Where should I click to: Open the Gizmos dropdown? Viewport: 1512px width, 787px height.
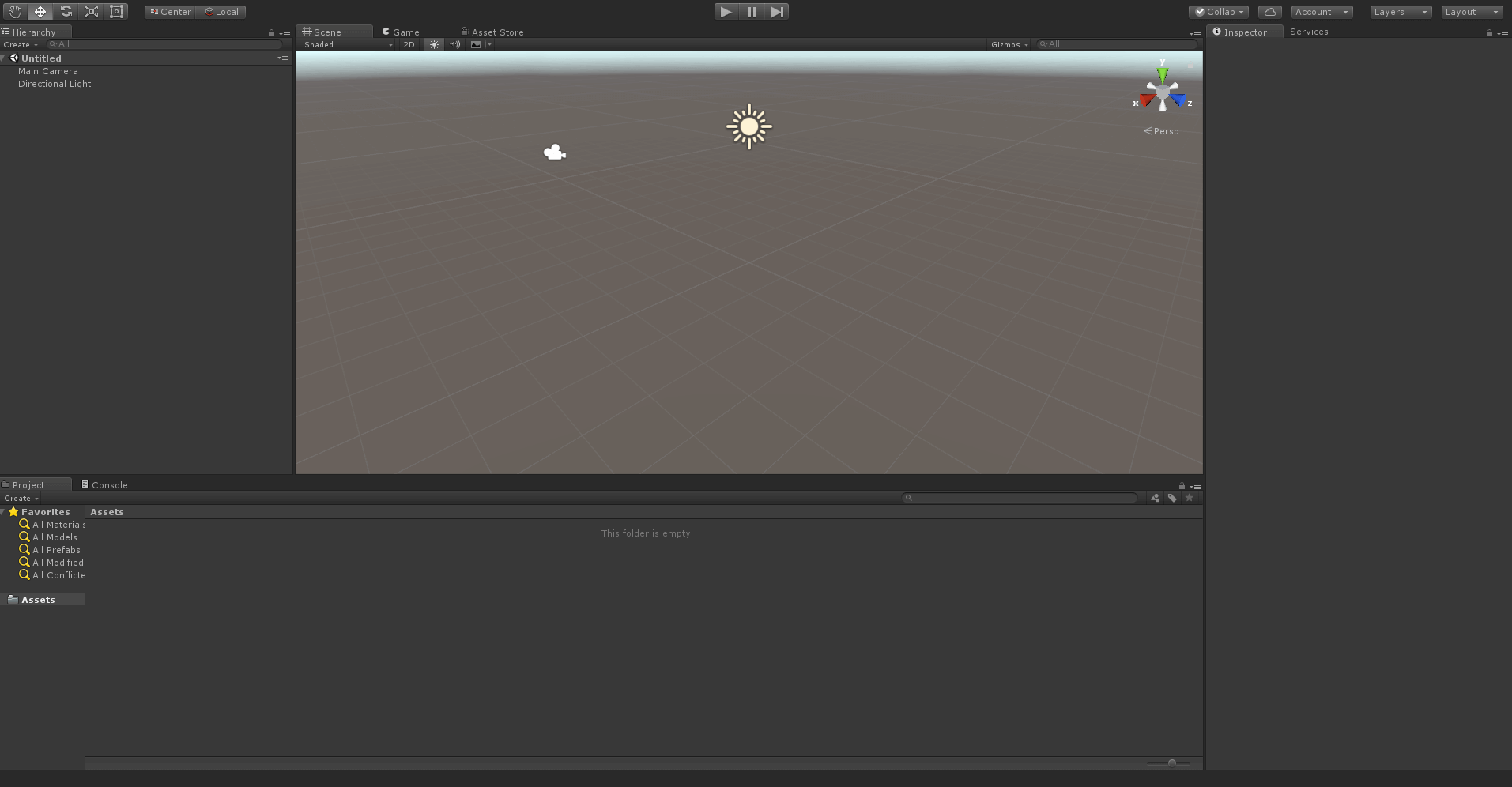(x=1009, y=44)
